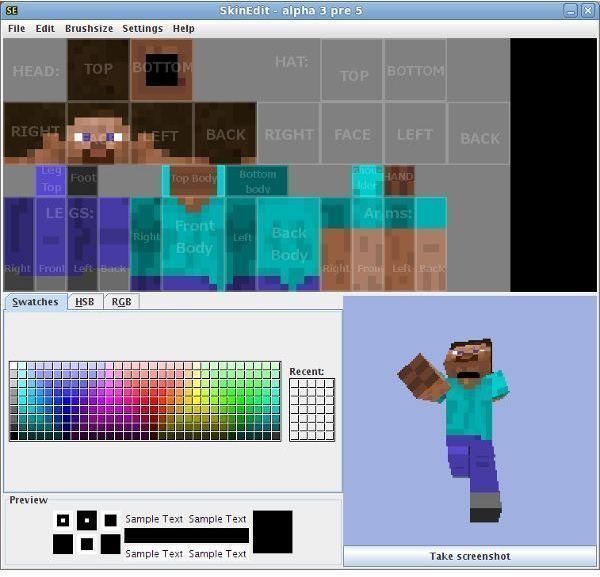Close the SkinEdit window
600x577 pixels.
click(588, 11)
